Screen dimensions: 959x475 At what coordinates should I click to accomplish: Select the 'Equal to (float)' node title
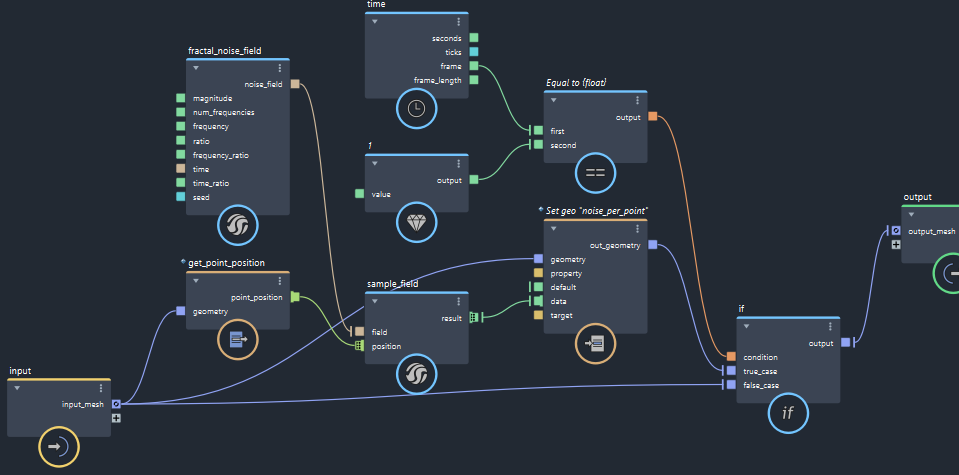tap(576, 83)
